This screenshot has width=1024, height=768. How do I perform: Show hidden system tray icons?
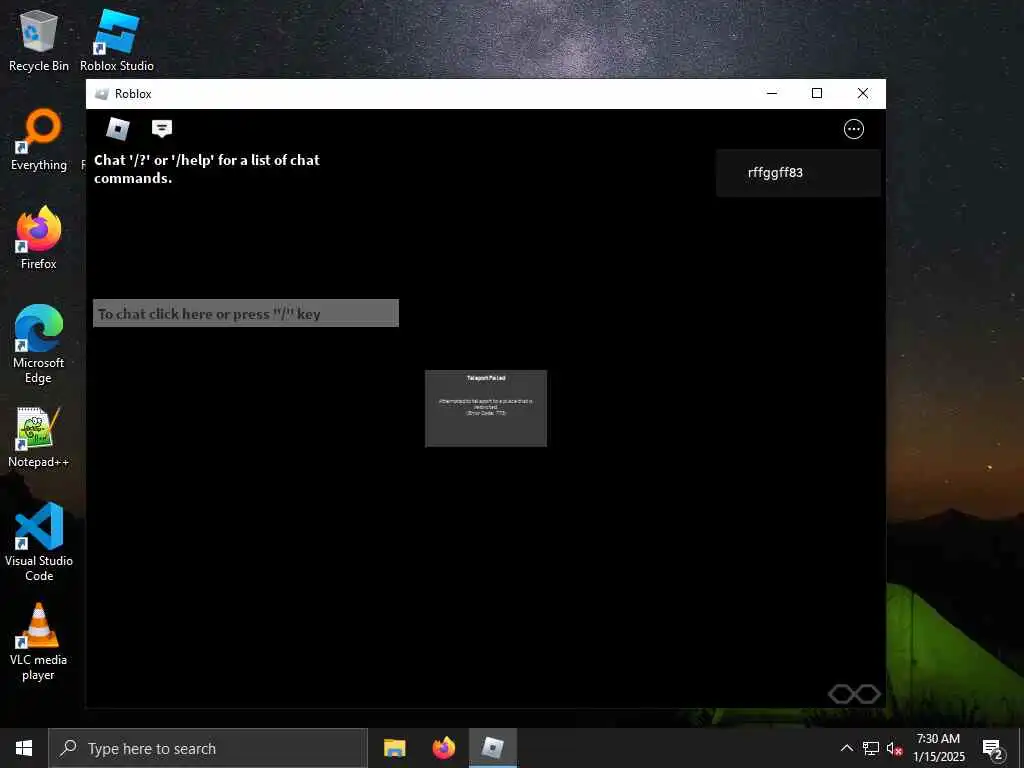tap(846, 748)
